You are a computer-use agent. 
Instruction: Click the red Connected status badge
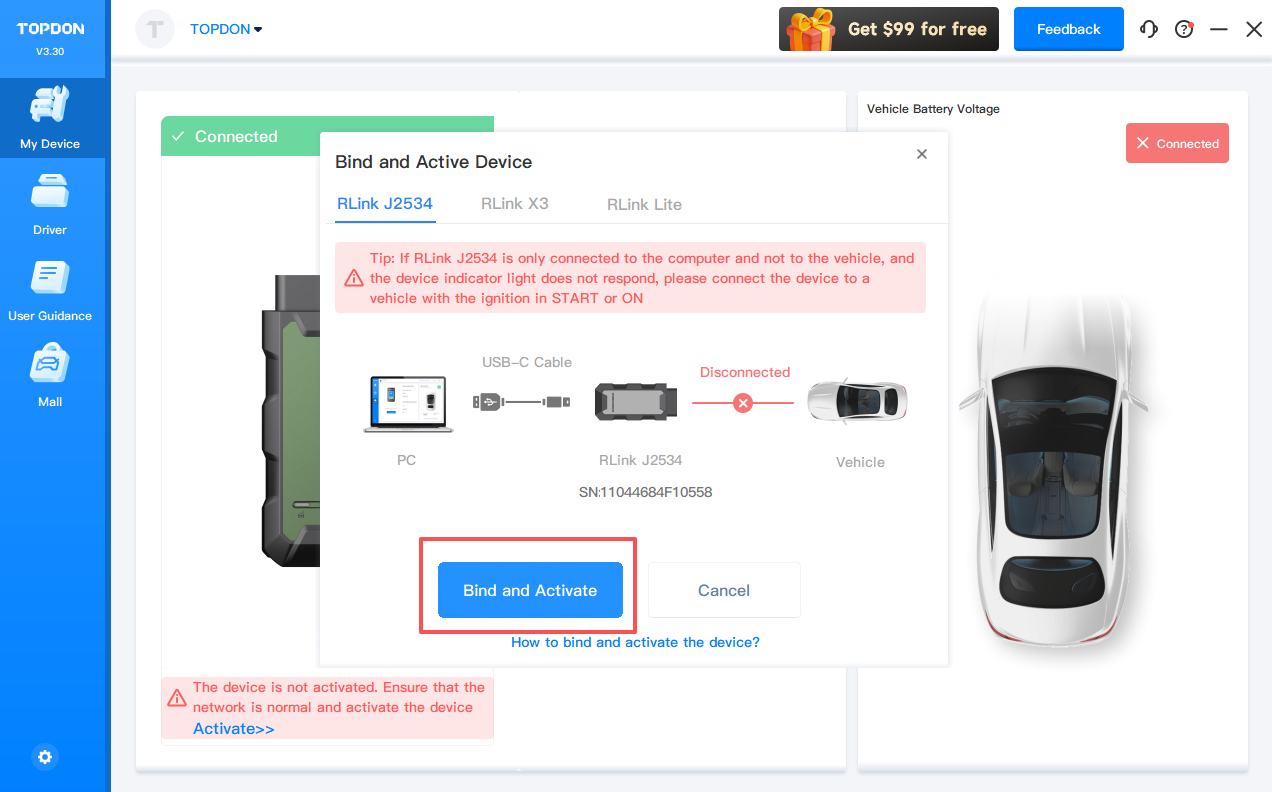[1177, 143]
